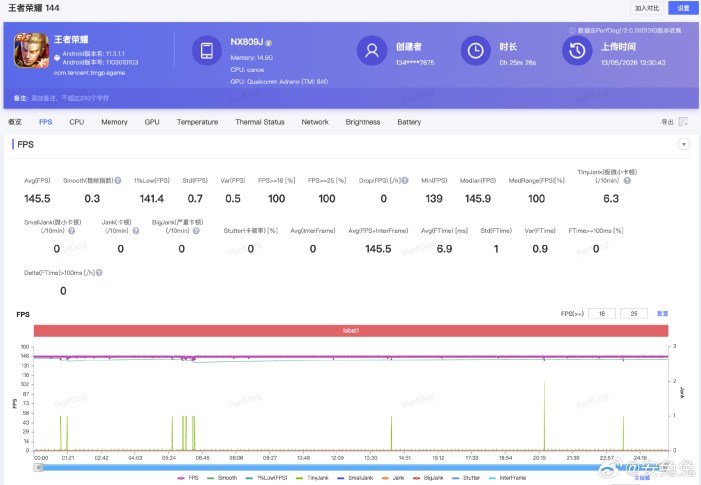Open the GPU tab

[x=152, y=122]
